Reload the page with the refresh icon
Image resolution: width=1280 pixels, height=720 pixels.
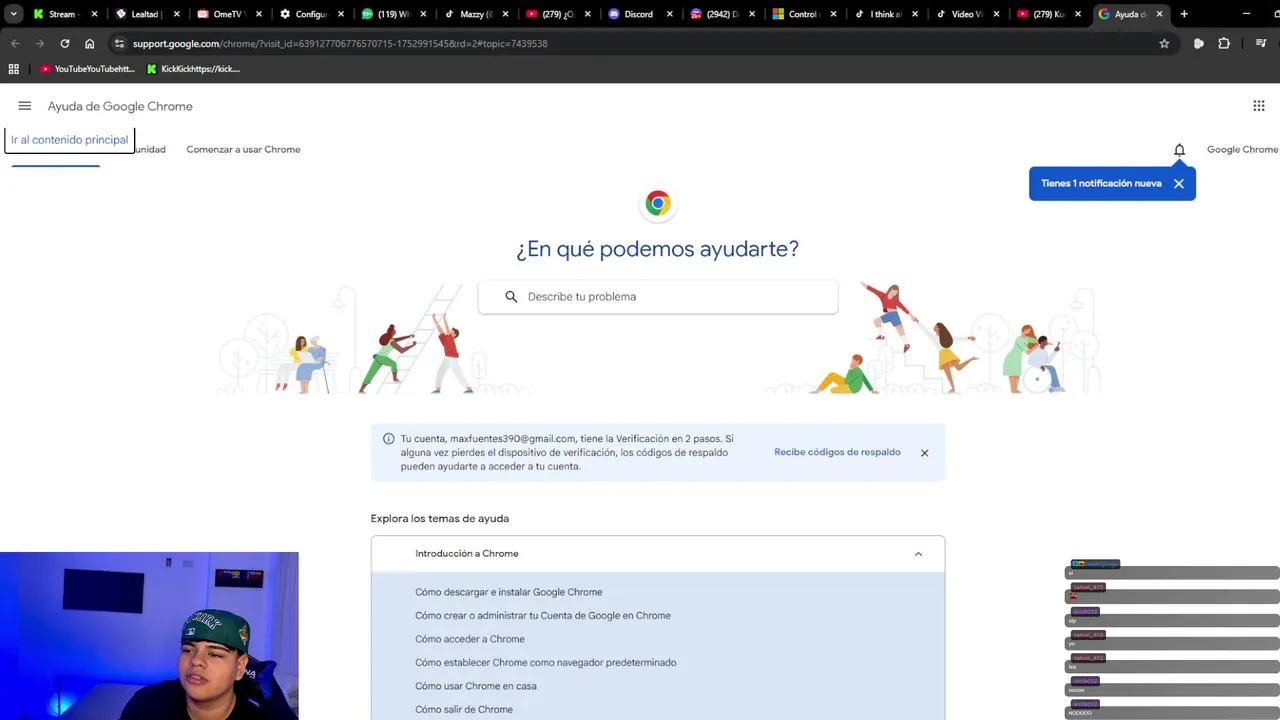(65, 44)
